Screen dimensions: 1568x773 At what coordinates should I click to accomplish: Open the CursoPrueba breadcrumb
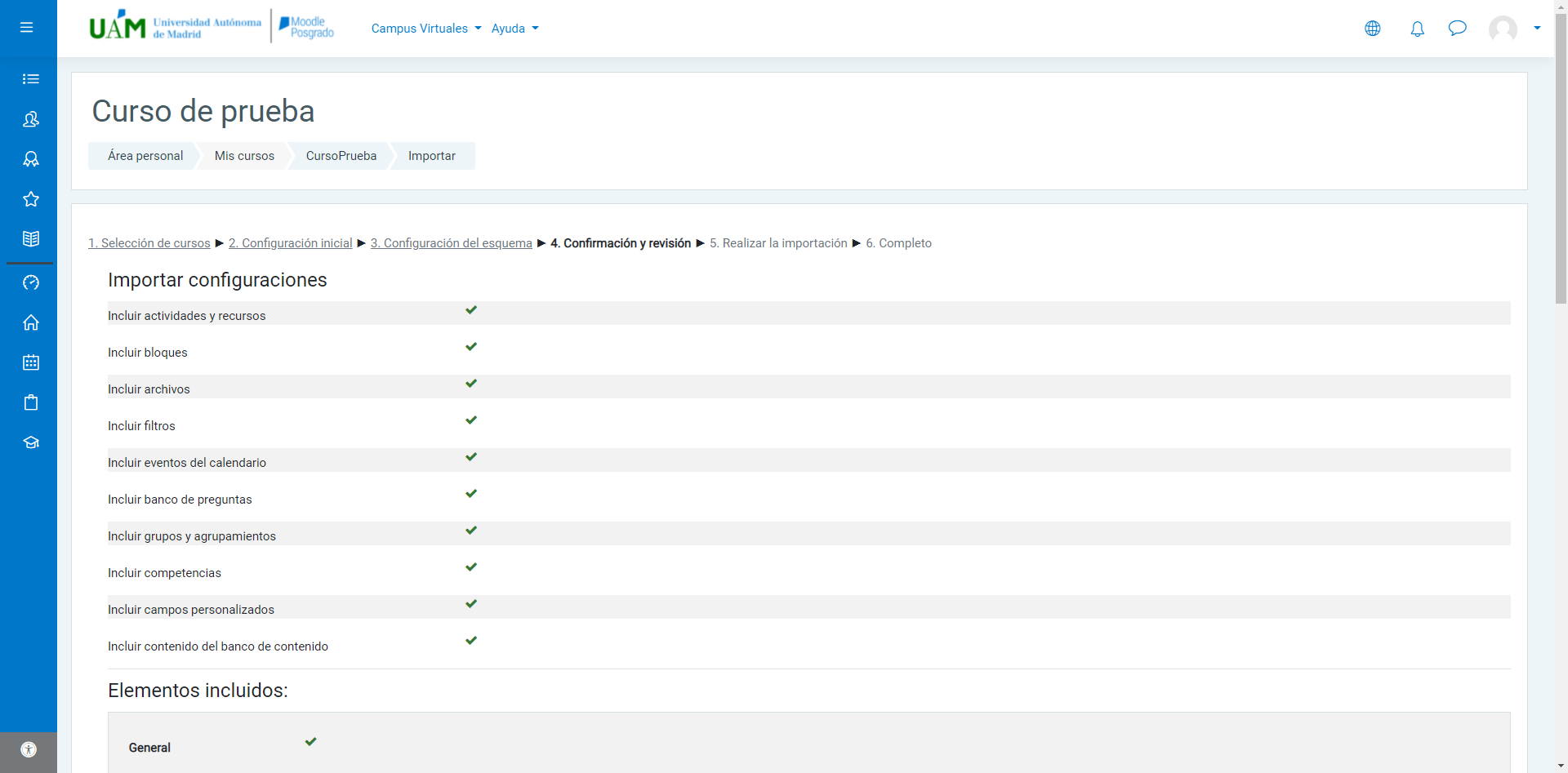click(341, 156)
